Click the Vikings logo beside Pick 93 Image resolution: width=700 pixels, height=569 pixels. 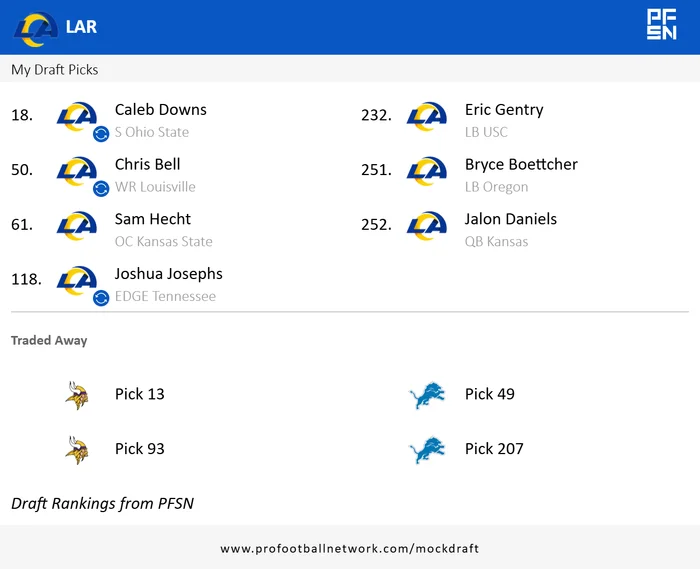(77, 450)
